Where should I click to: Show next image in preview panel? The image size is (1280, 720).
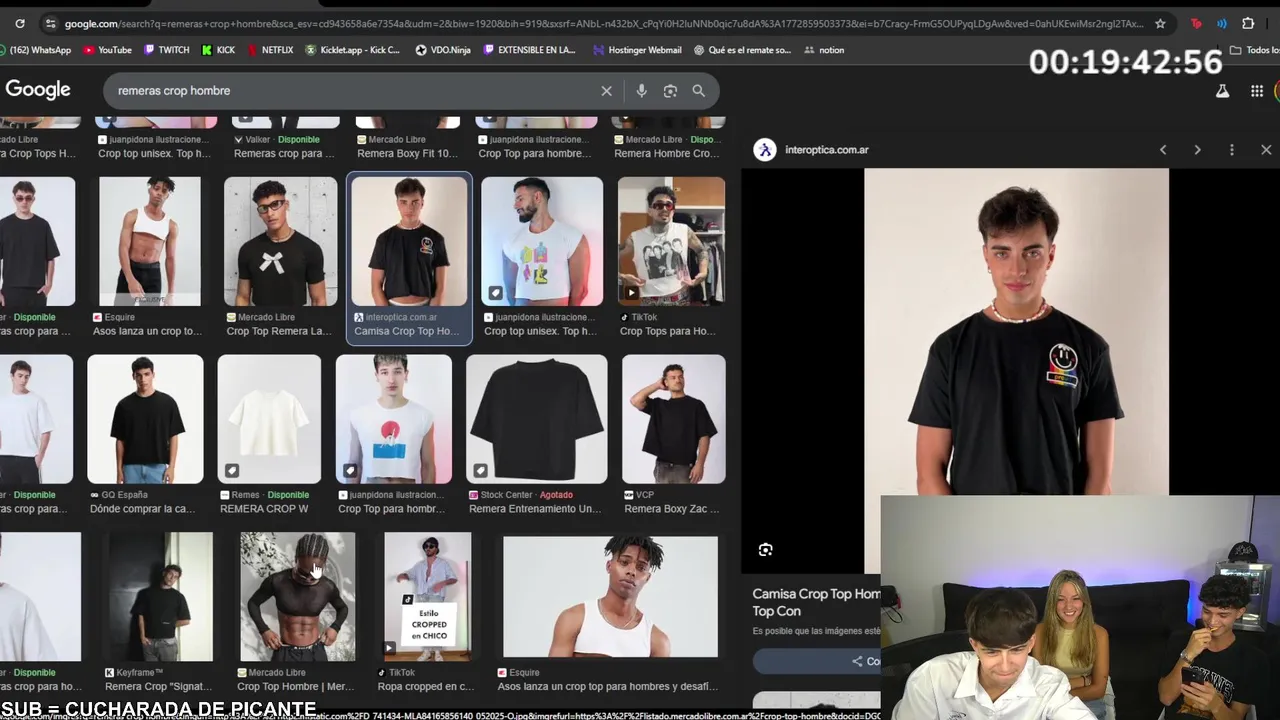pos(1197,150)
